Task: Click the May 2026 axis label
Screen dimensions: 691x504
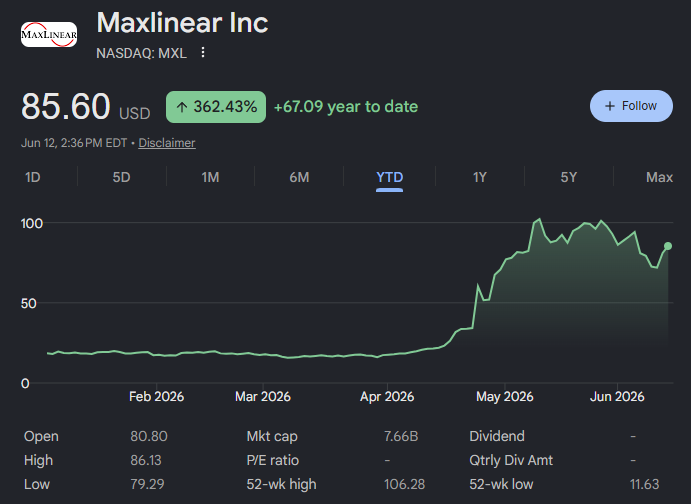Action: [505, 397]
